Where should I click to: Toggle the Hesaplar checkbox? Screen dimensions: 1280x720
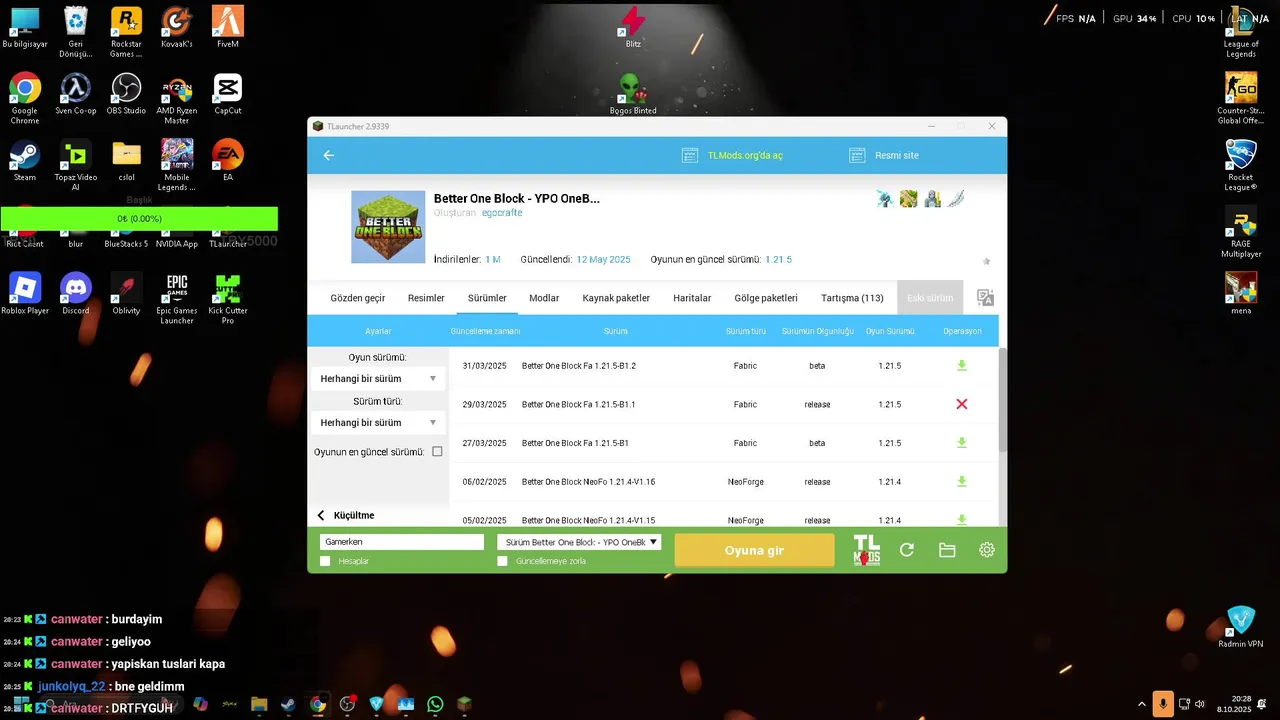coord(325,561)
